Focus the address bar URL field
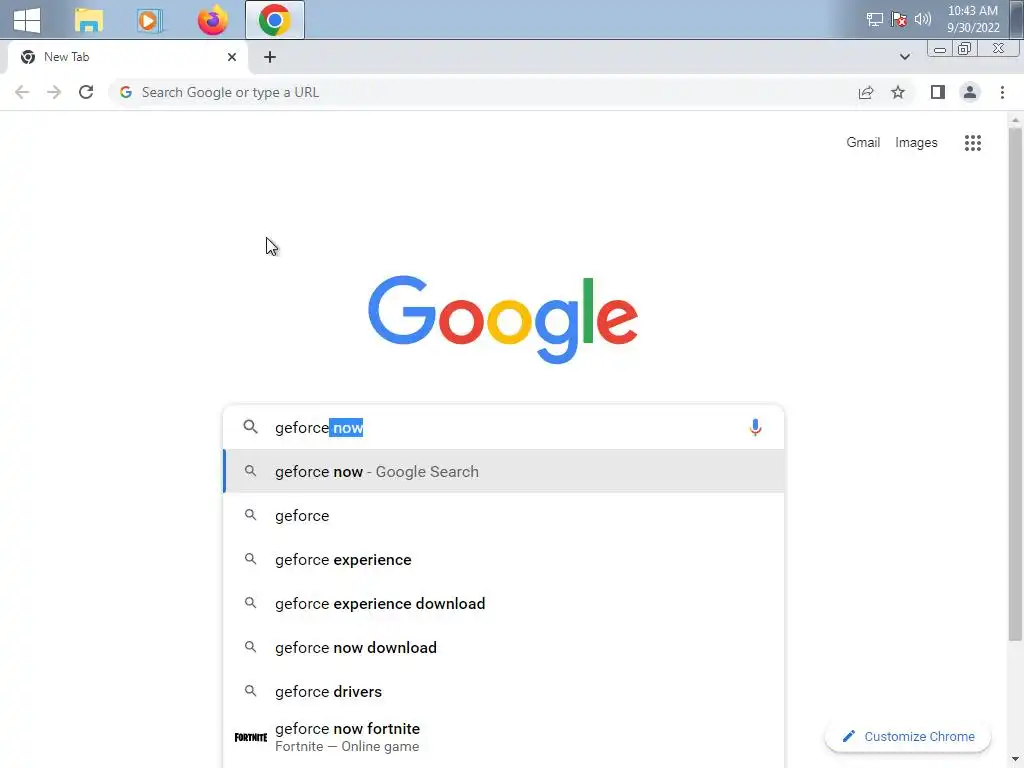 point(483,92)
